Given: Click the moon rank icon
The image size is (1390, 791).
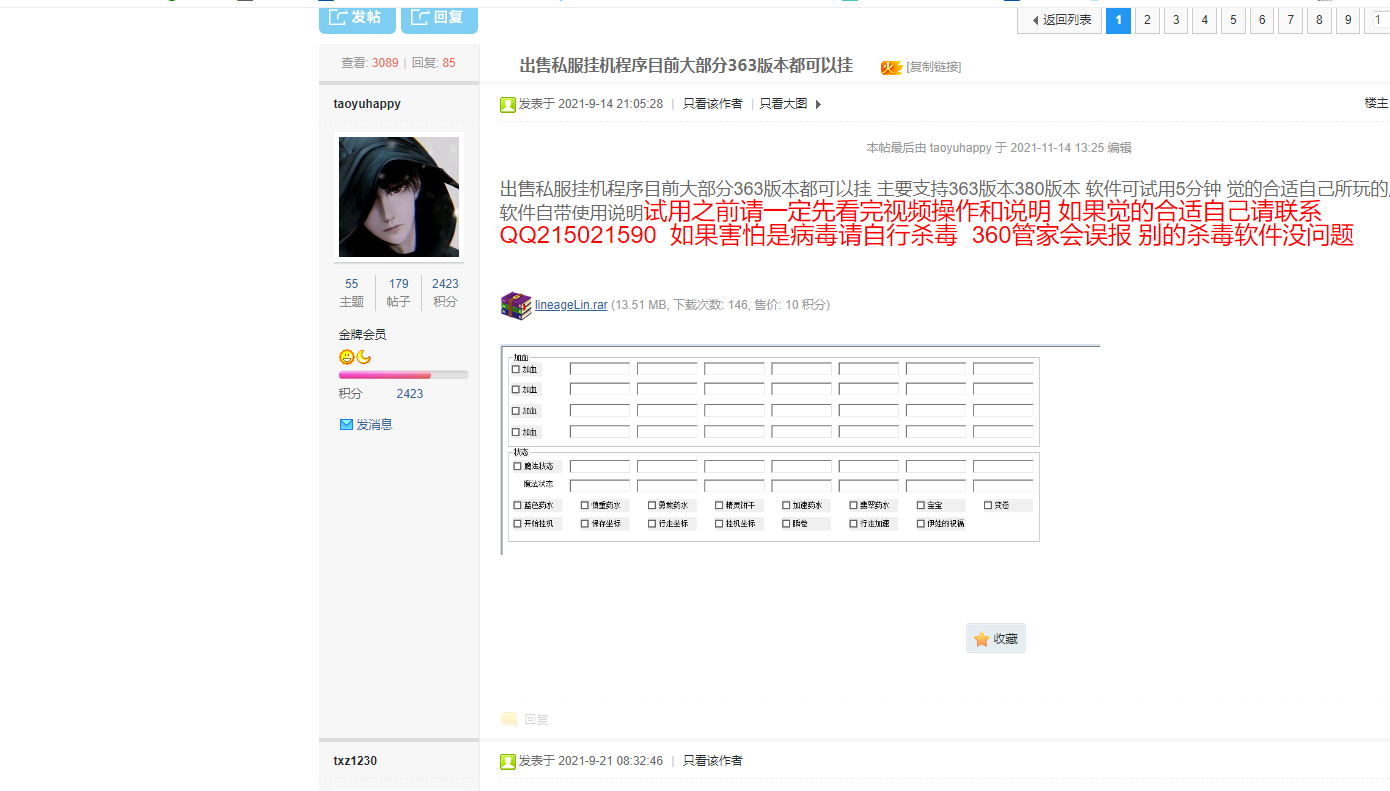Looking at the screenshot, I should [364, 357].
